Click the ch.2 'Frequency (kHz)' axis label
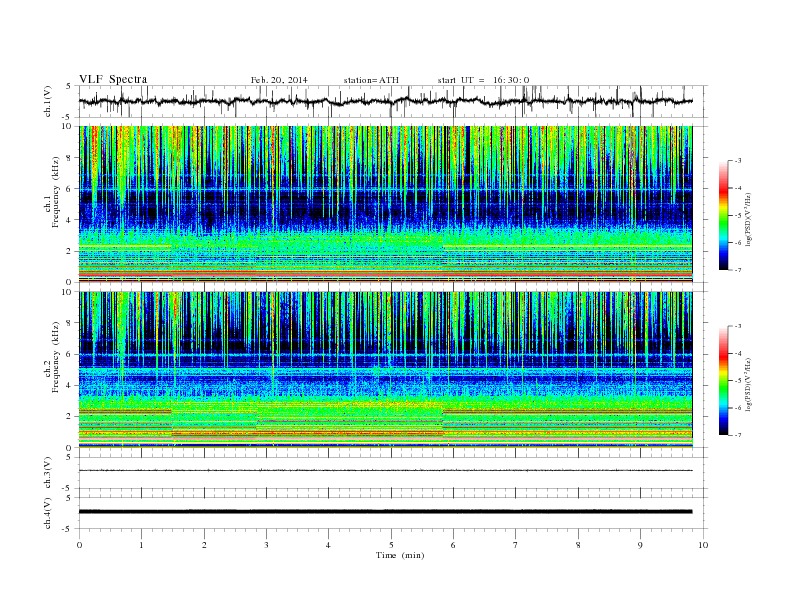The width and height of the screenshot is (792, 612). coord(55,357)
